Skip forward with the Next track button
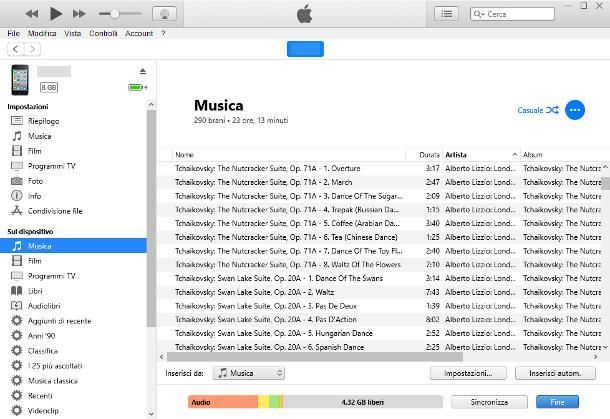610x419 pixels. (x=79, y=14)
